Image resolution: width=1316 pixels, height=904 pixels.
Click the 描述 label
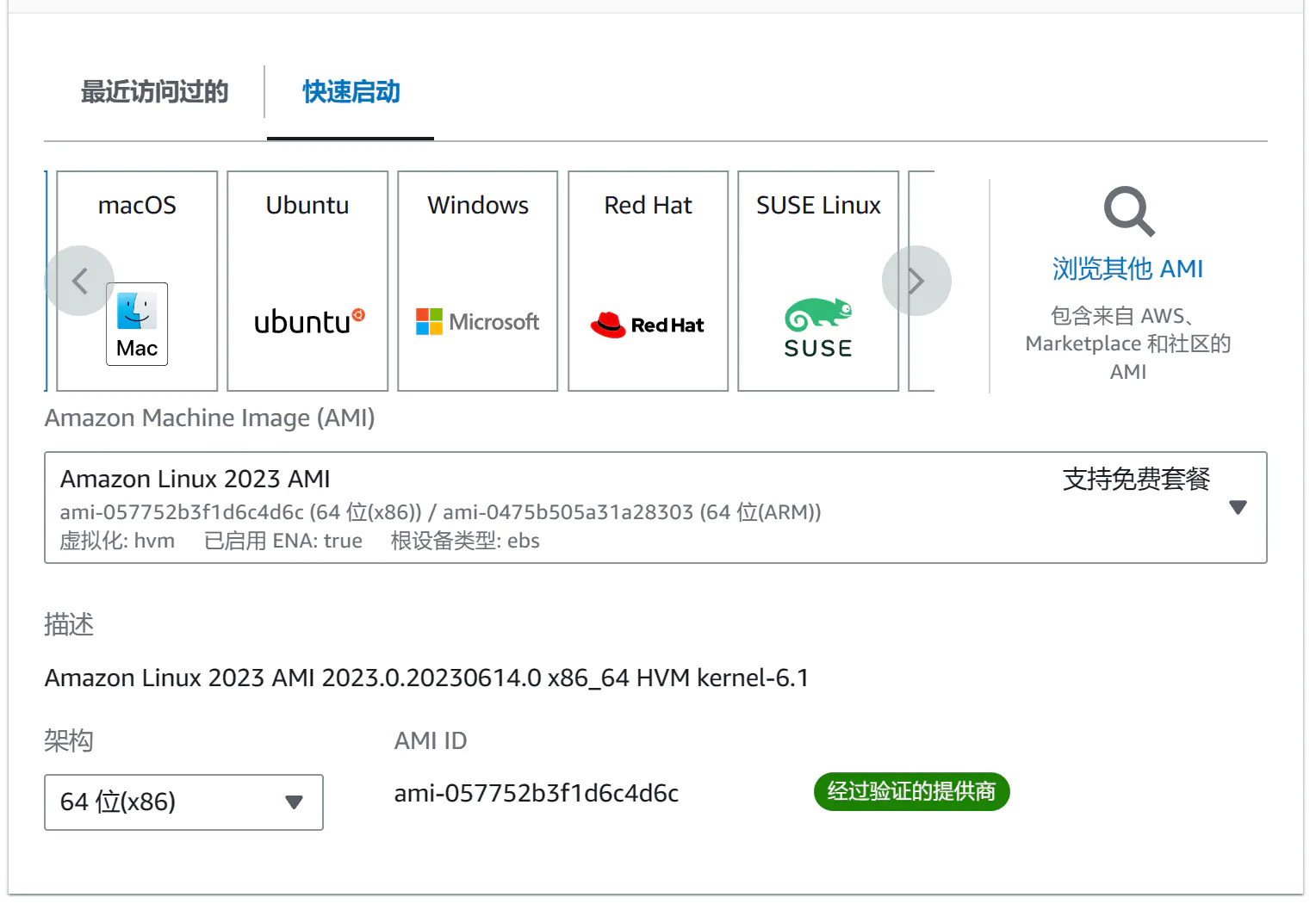coord(69,624)
